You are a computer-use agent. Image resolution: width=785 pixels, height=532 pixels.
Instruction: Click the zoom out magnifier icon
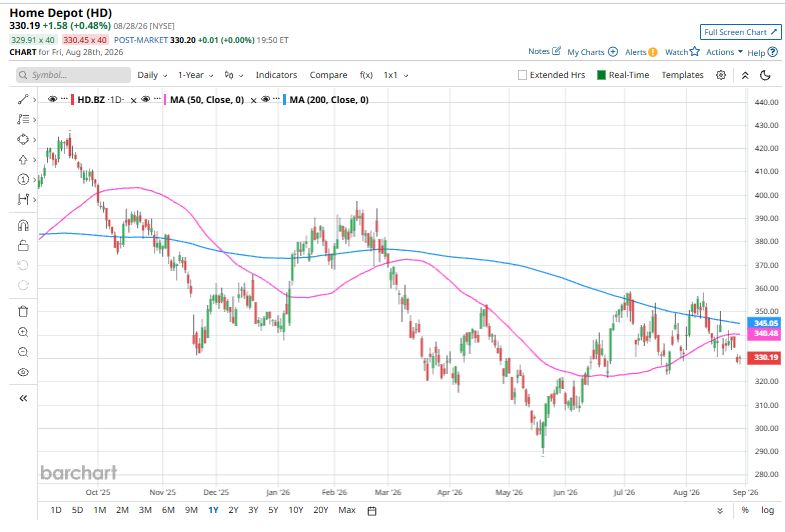23,352
